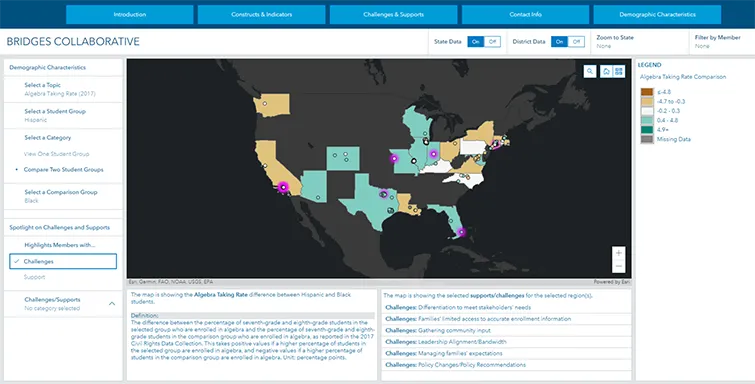Open the Select a Topic dropdown
The width and height of the screenshot is (755, 384).
click(63, 89)
